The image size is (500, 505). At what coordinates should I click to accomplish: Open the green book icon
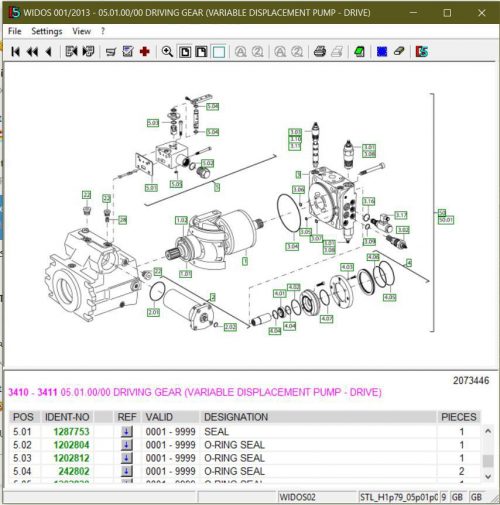click(x=359, y=52)
